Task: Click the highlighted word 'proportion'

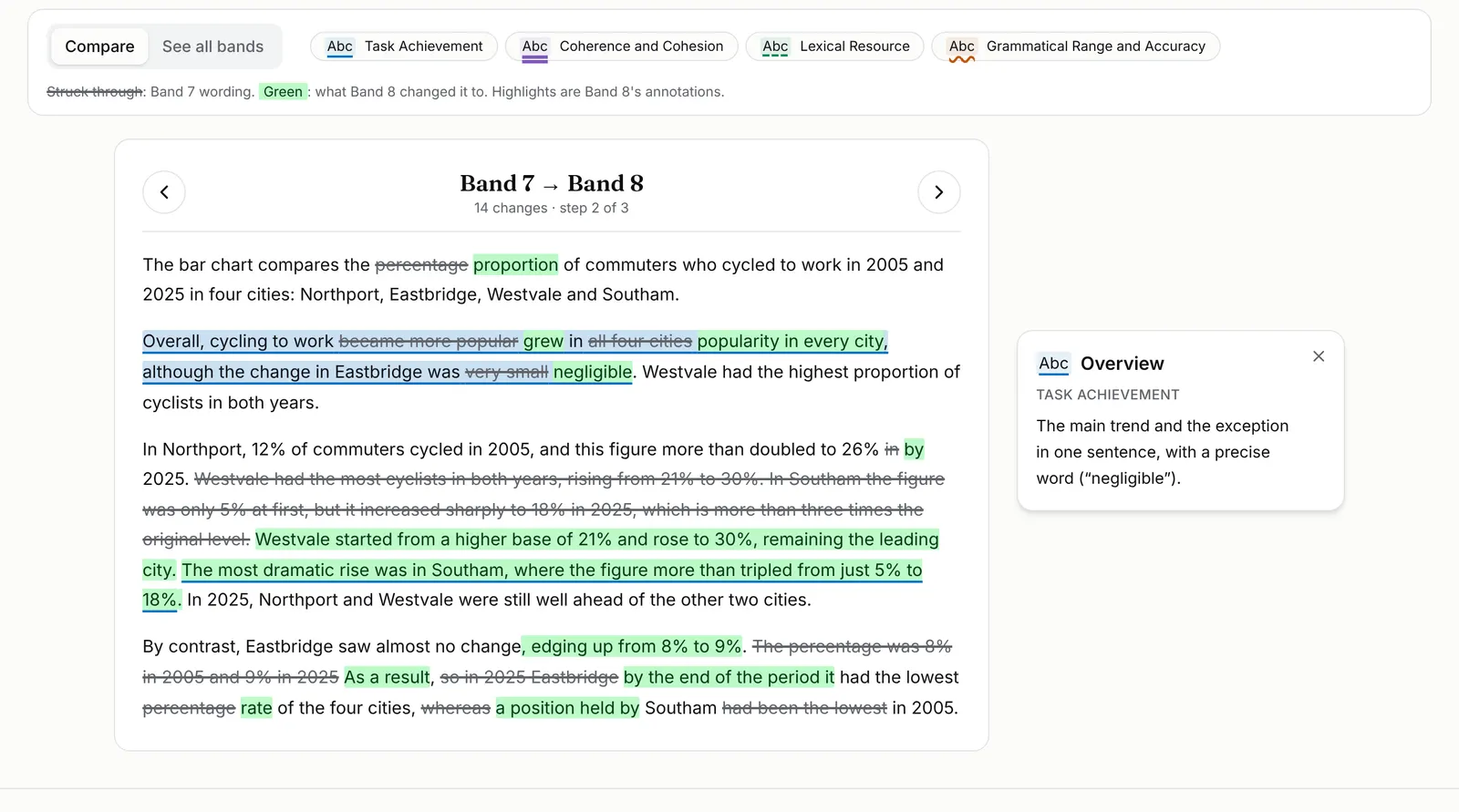Action: pos(515,265)
